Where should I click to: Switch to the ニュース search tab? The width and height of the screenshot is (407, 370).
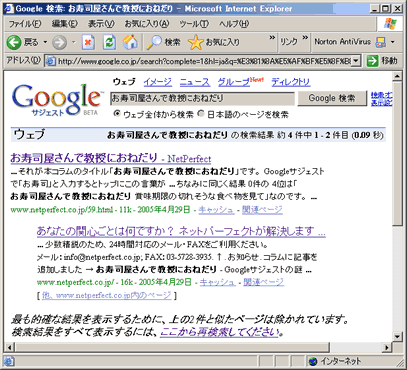click(x=195, y=82)
